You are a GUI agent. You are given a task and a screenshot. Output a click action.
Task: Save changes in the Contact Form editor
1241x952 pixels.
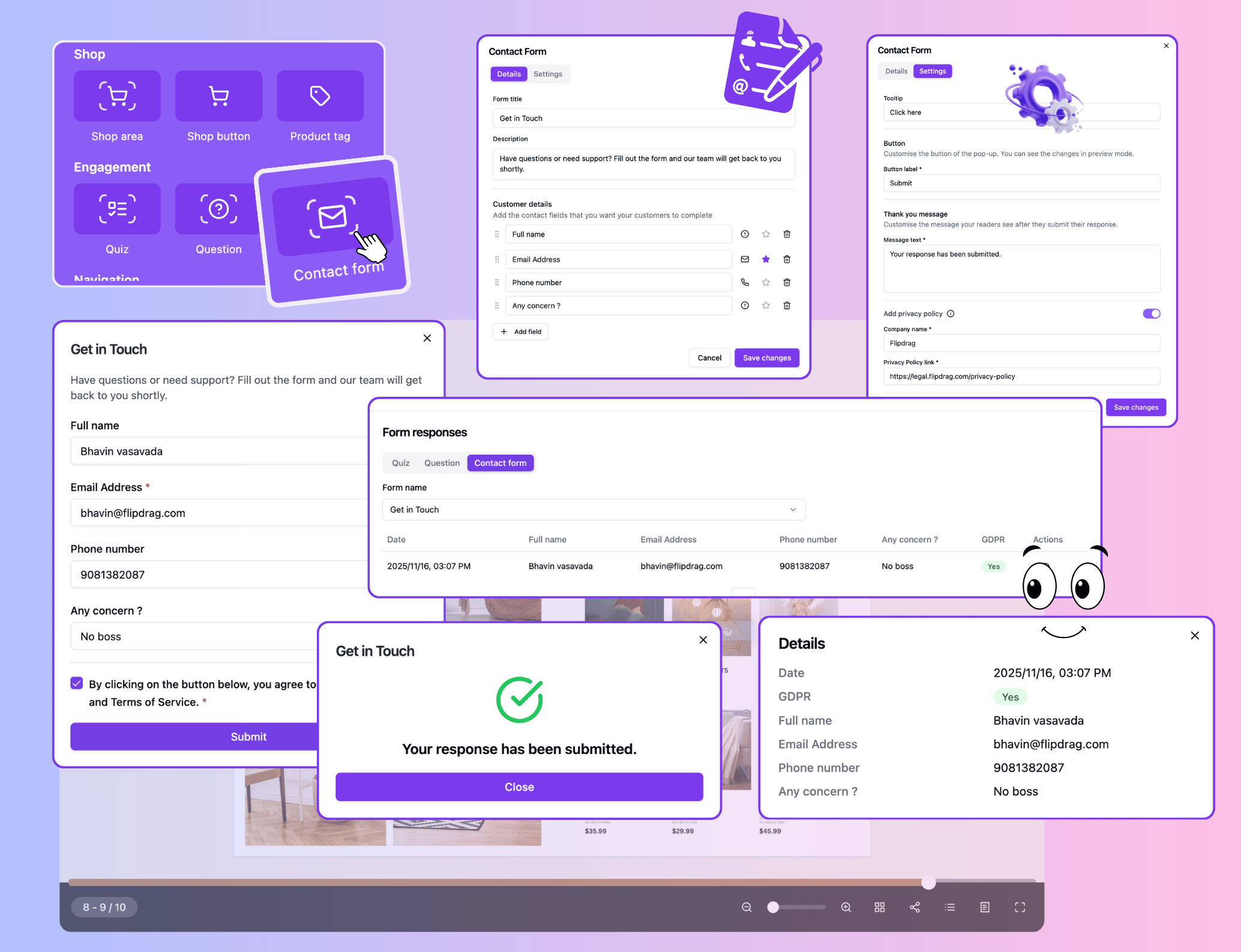766,357
